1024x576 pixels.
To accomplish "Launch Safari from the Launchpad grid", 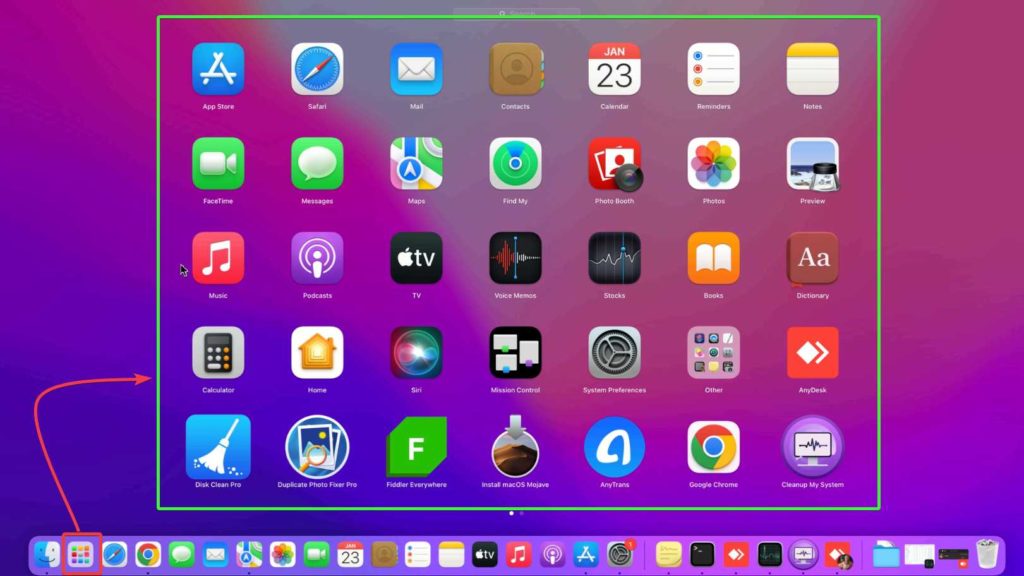I will coord(317,69).
